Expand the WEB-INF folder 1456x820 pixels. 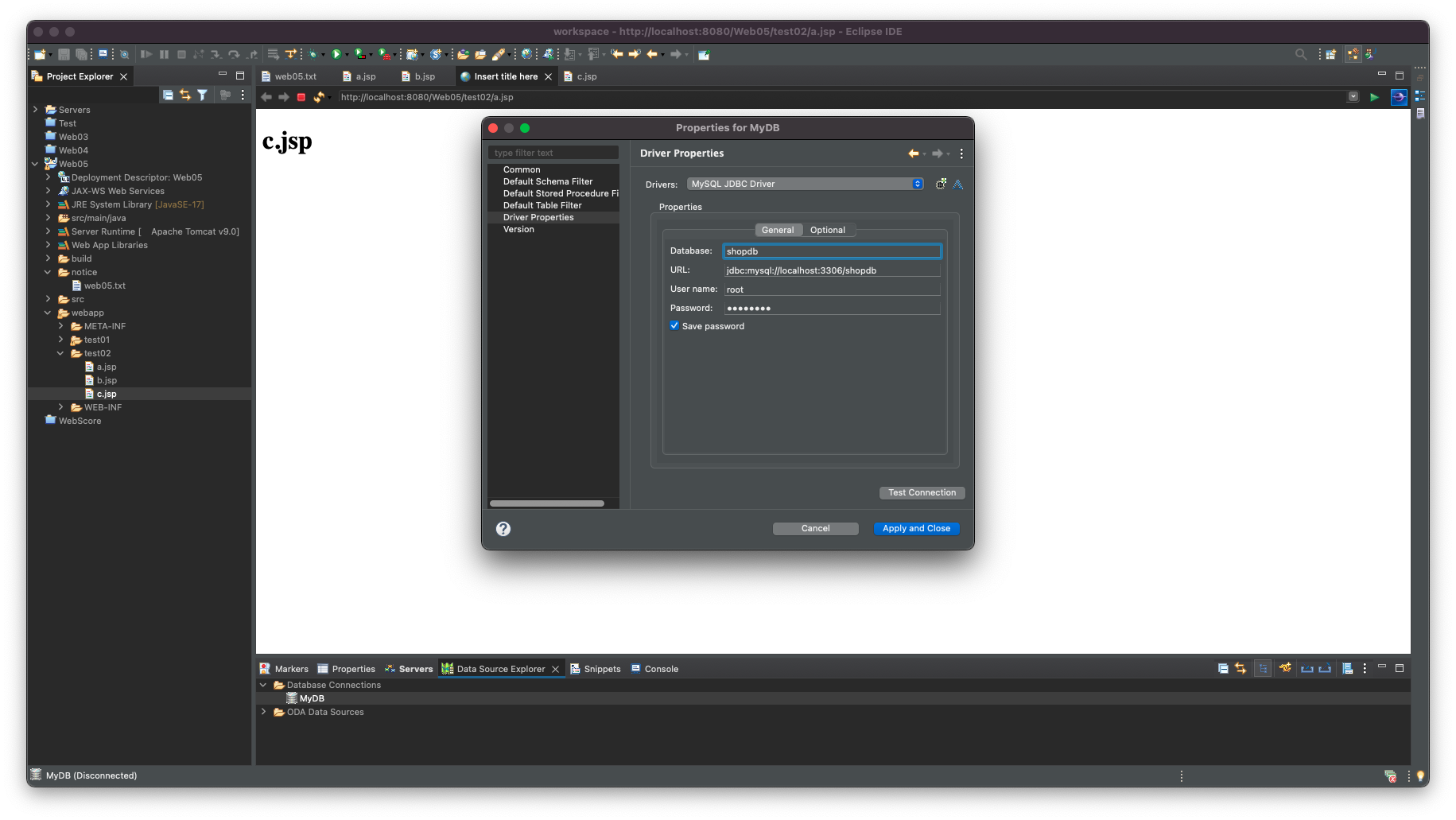pyautogui.click(x=60, y=407)
